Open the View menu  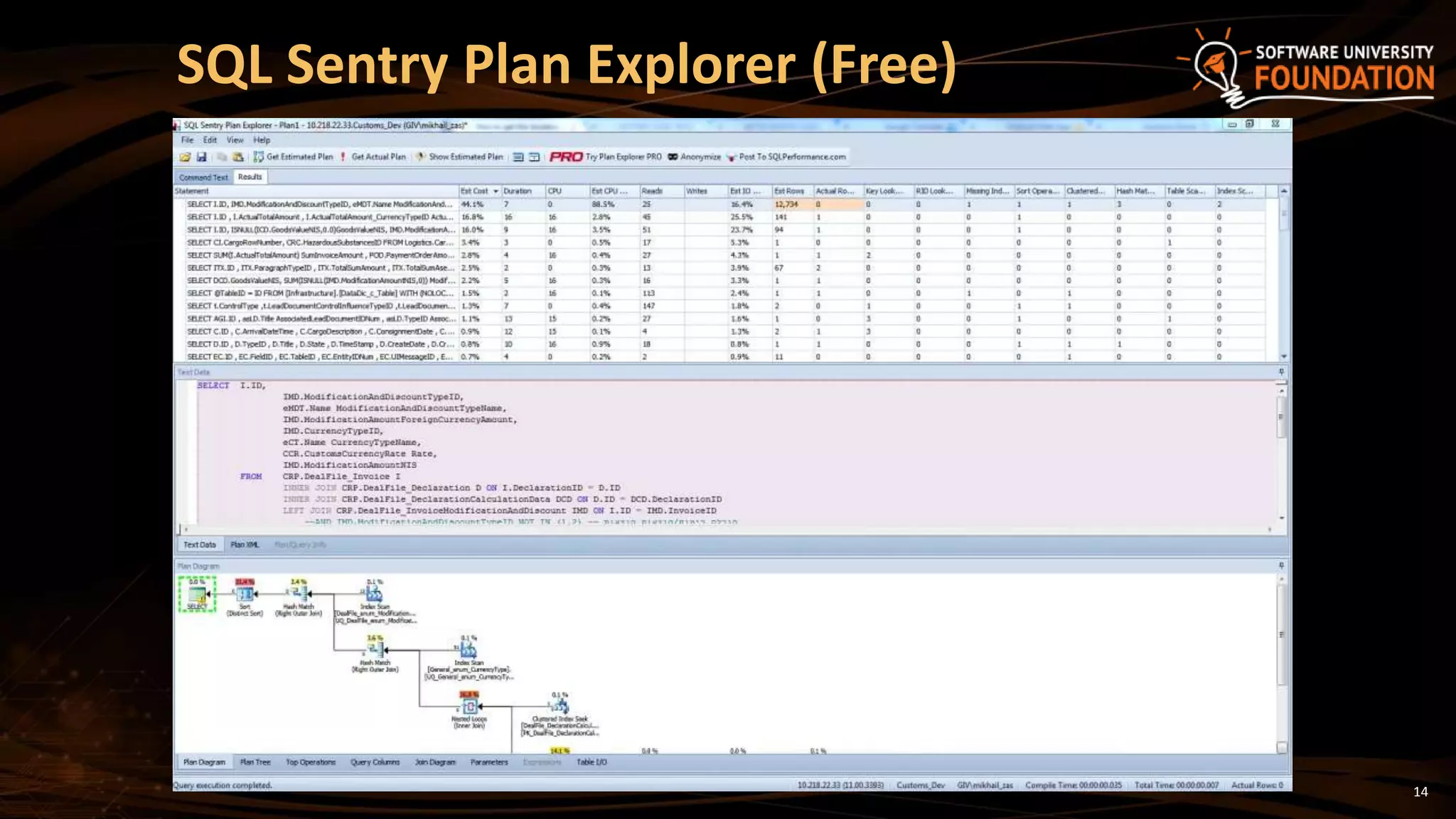tap(235, 140)
